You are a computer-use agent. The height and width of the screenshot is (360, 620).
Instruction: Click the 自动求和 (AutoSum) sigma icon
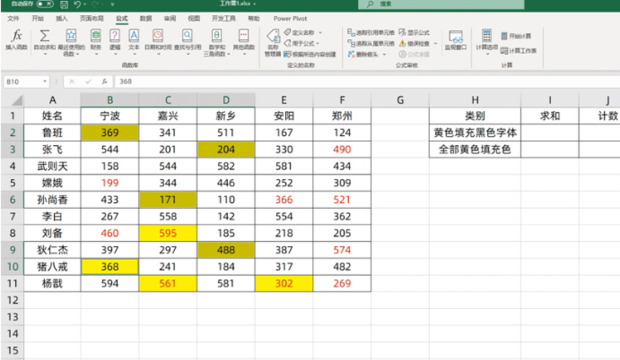point(45,36)
